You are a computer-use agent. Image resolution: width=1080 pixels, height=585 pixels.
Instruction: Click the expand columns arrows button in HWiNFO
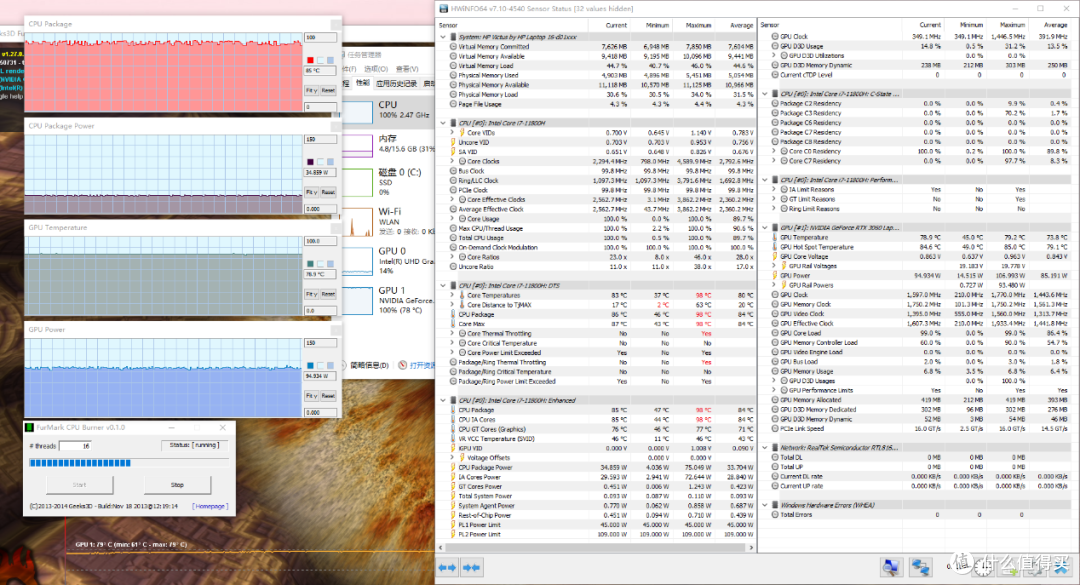click(x=448, y=567)
